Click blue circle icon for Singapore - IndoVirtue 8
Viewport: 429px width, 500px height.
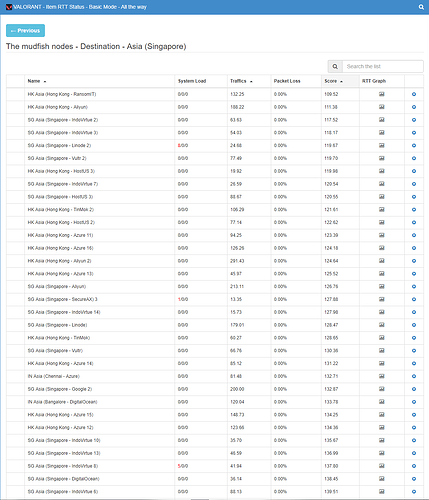tap(414, 466)
